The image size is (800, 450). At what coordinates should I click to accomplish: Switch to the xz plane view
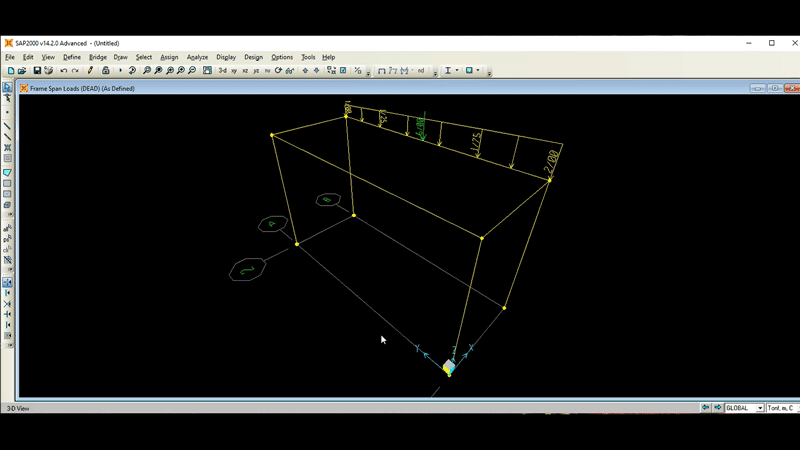[245, 71]
